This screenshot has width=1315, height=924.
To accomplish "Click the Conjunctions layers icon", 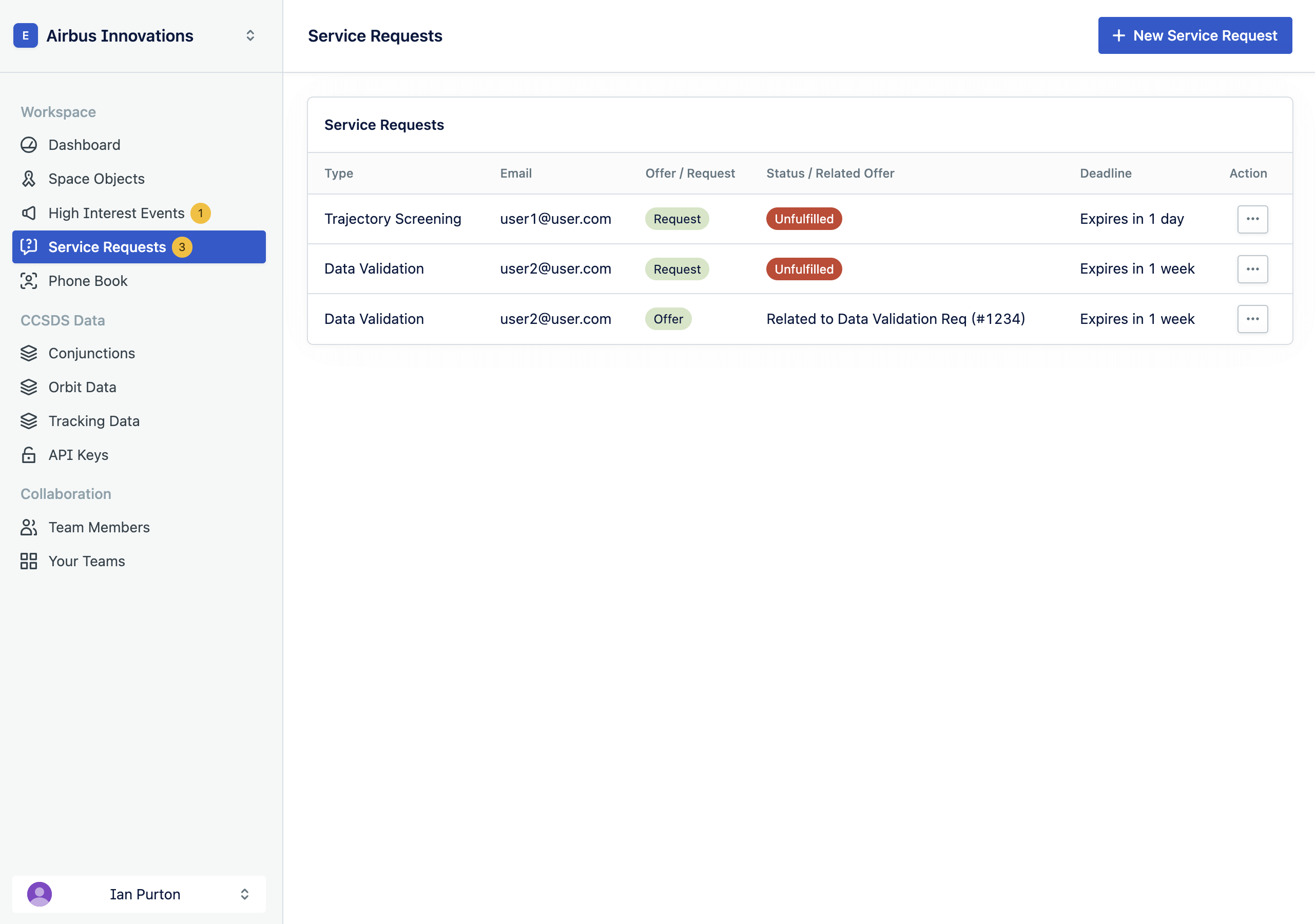I will 29,354.
